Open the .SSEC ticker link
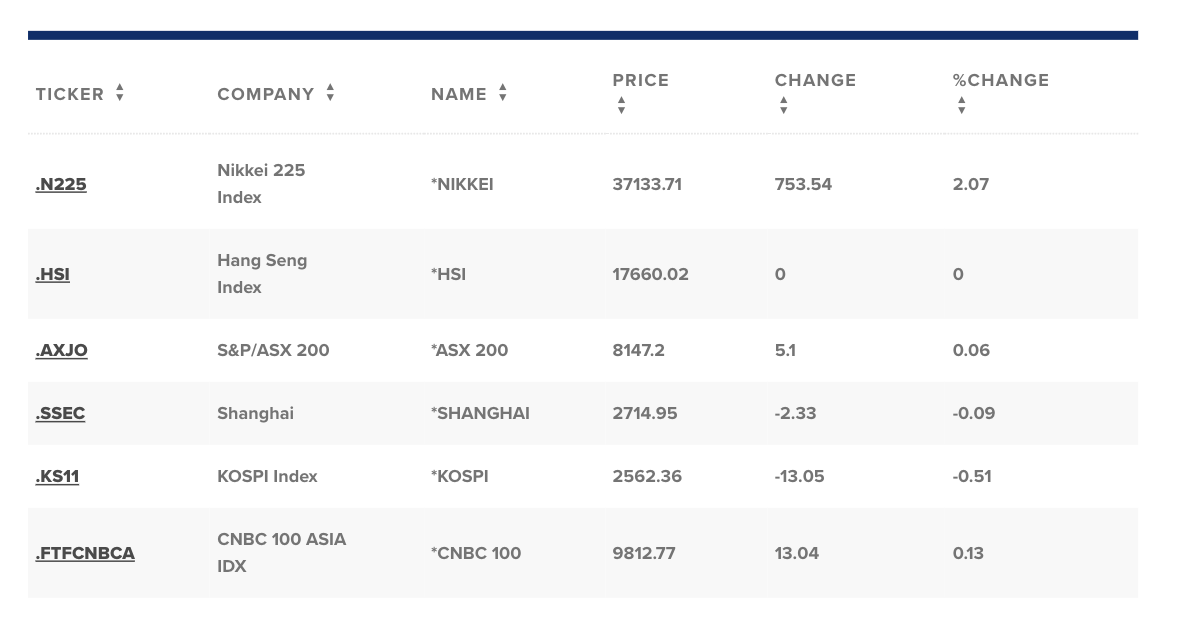Image resolution: width=1180 pixels, height=624 pixels. (60, 414)
